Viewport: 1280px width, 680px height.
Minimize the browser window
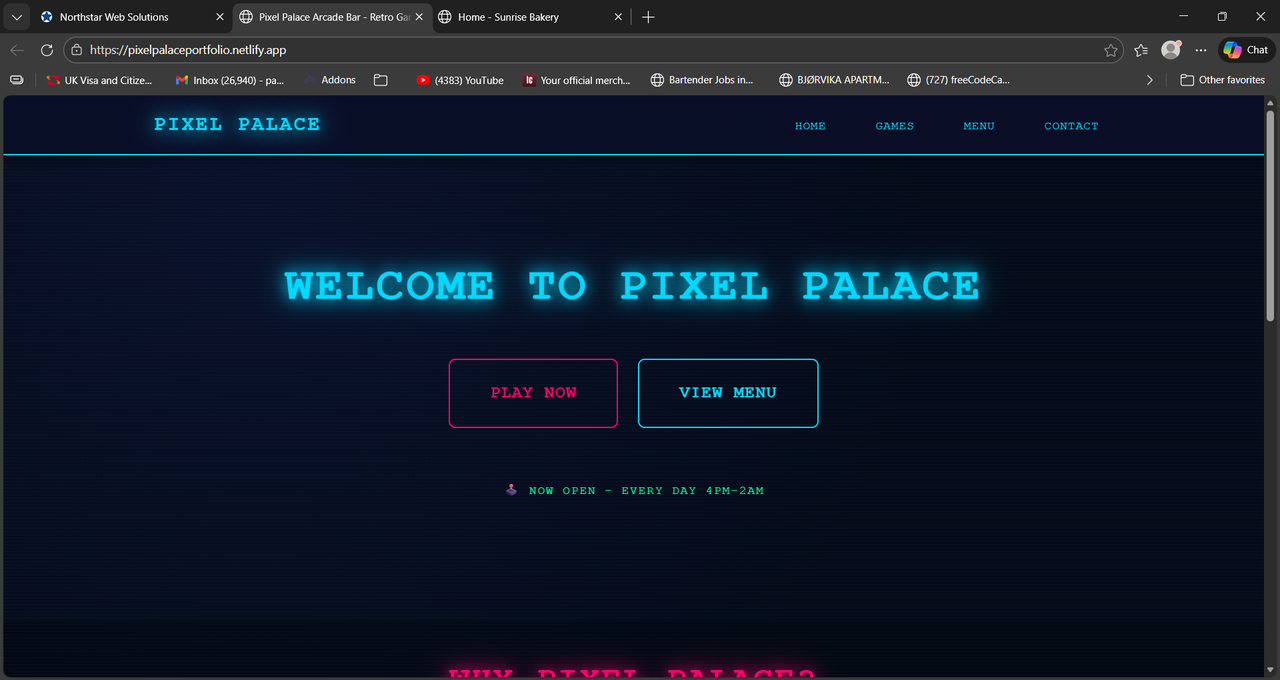(x=1184, y=17)
